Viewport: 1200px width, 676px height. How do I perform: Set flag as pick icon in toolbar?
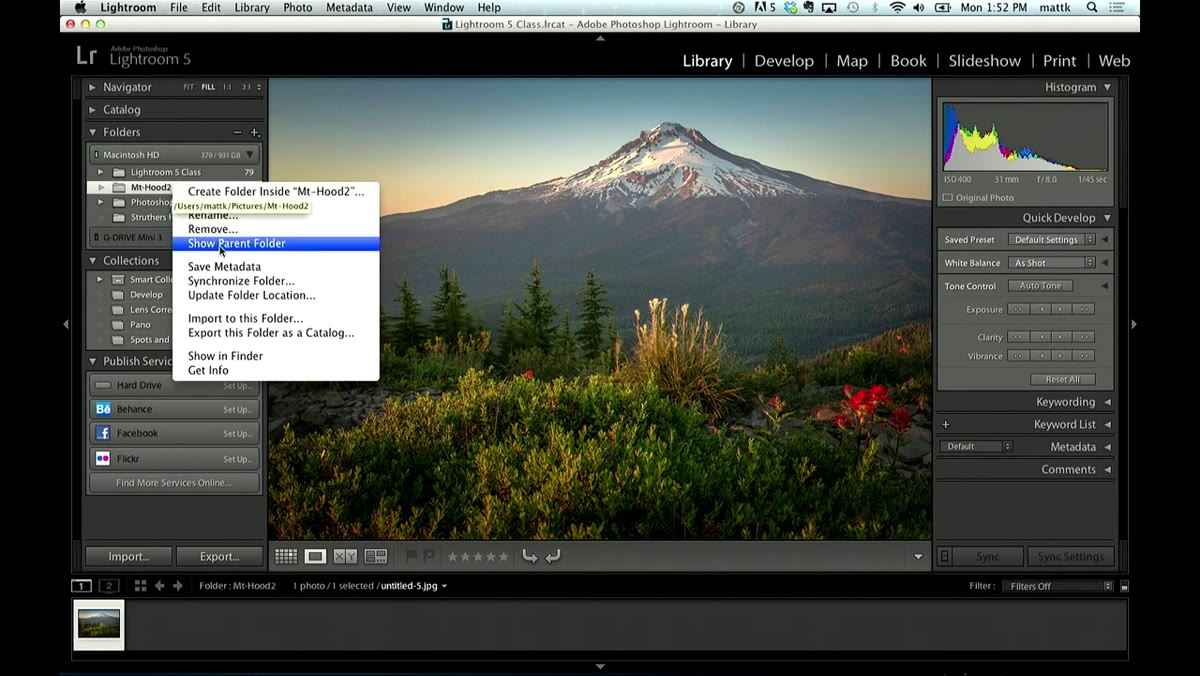(411, 556)
